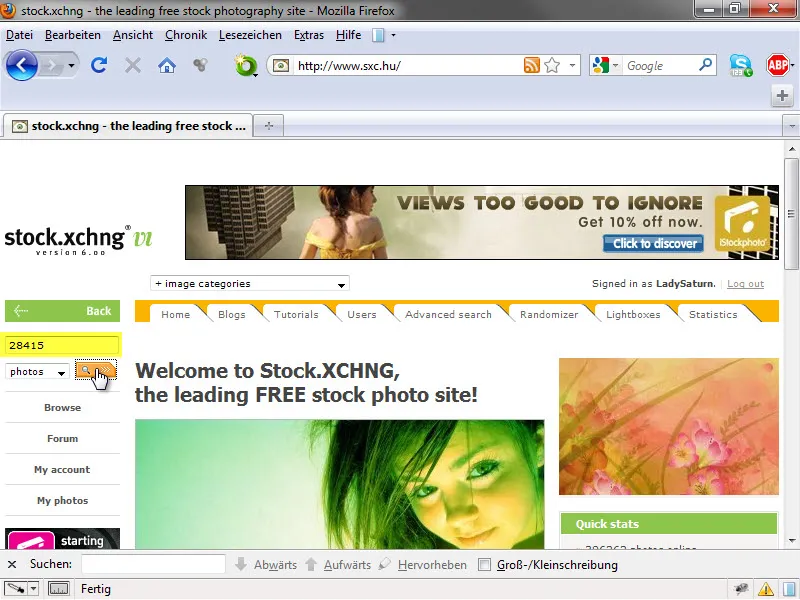Click the grayed-out forward arrow button
This screenshot has width=800, height=600.
[x=51, y=65]
